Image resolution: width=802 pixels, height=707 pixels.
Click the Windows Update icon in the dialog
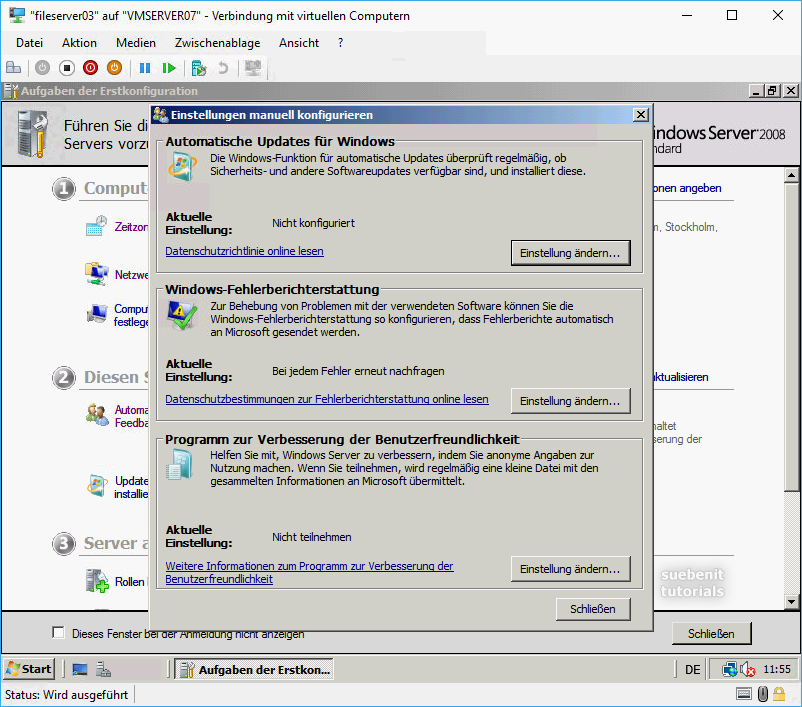coord(182,167)
